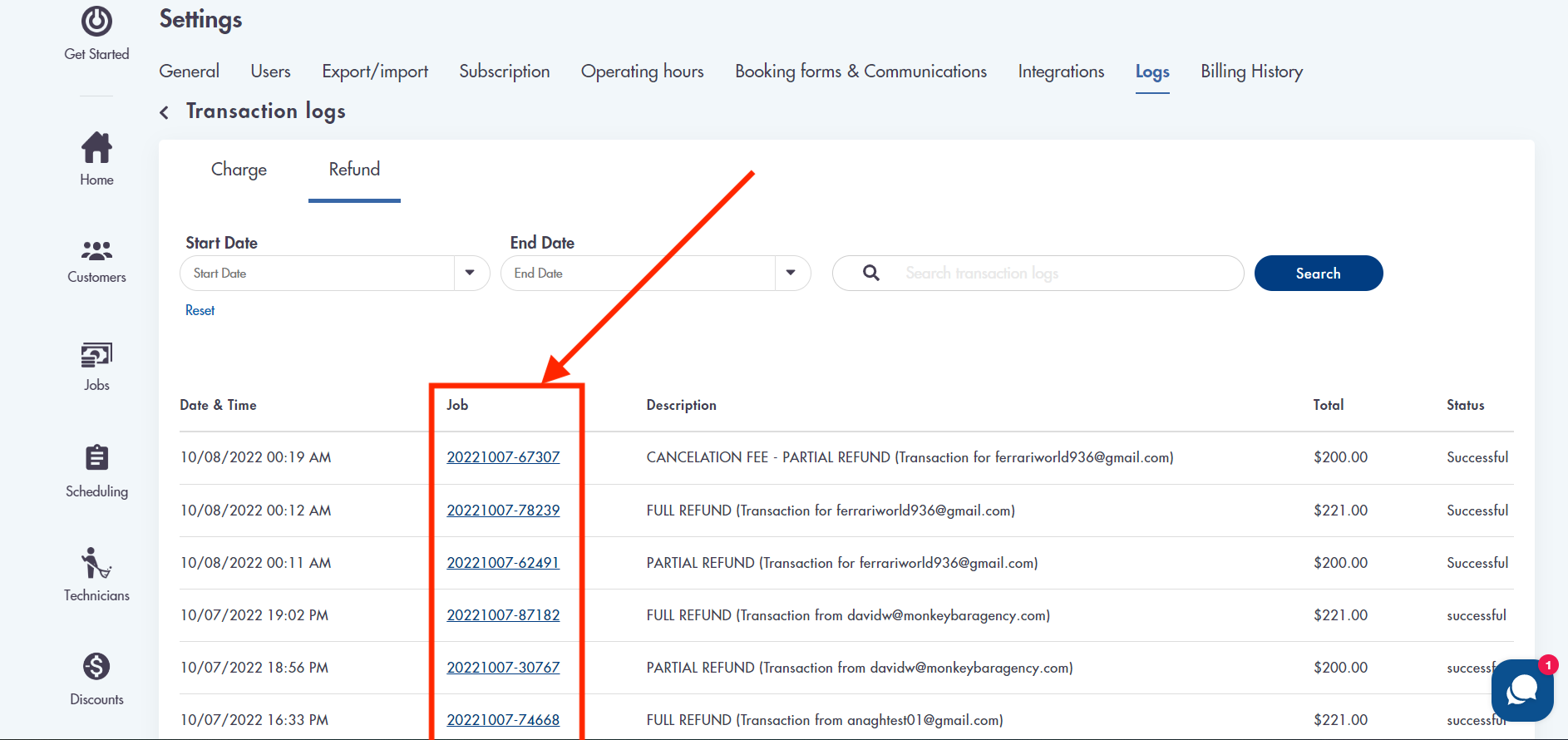Switch to the Charge tab

(239, 170)
